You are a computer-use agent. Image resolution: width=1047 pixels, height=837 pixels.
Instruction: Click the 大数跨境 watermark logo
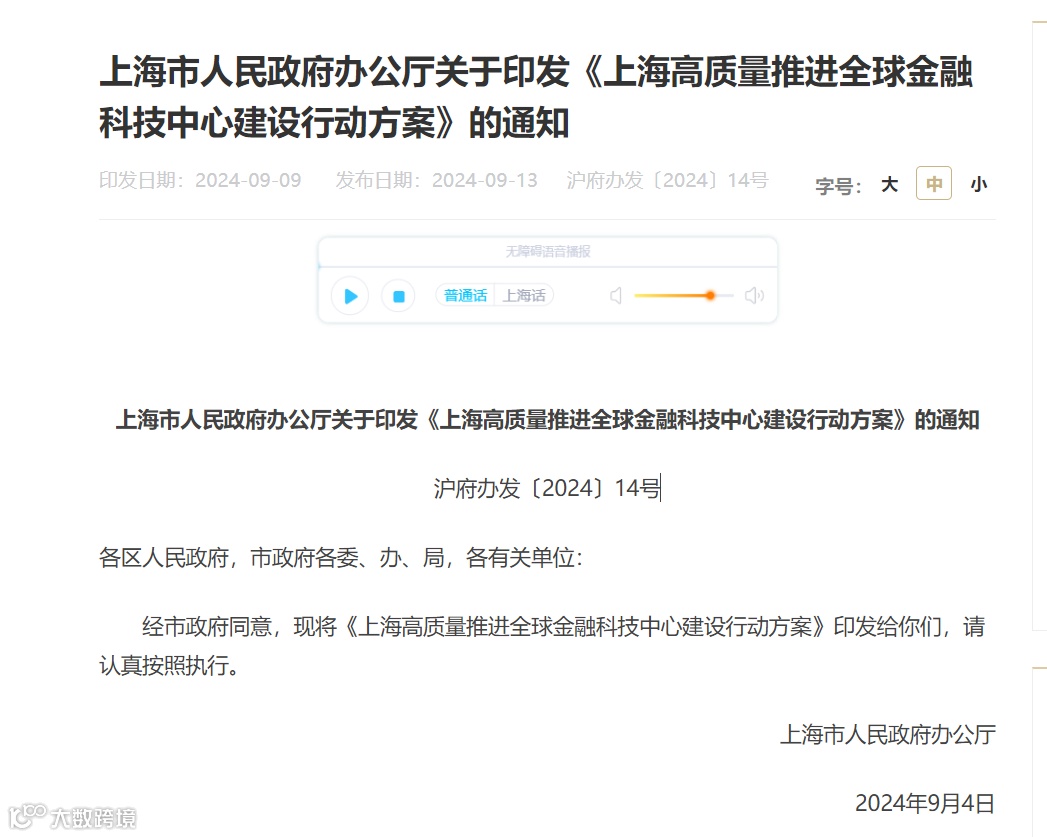(72, 816)
